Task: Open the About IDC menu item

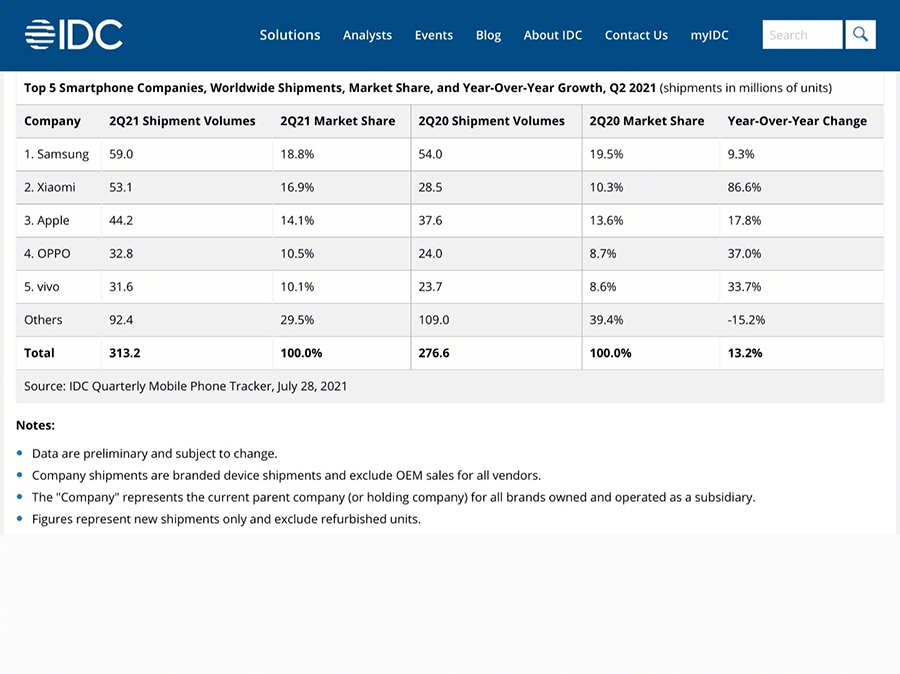Action: 553,35
